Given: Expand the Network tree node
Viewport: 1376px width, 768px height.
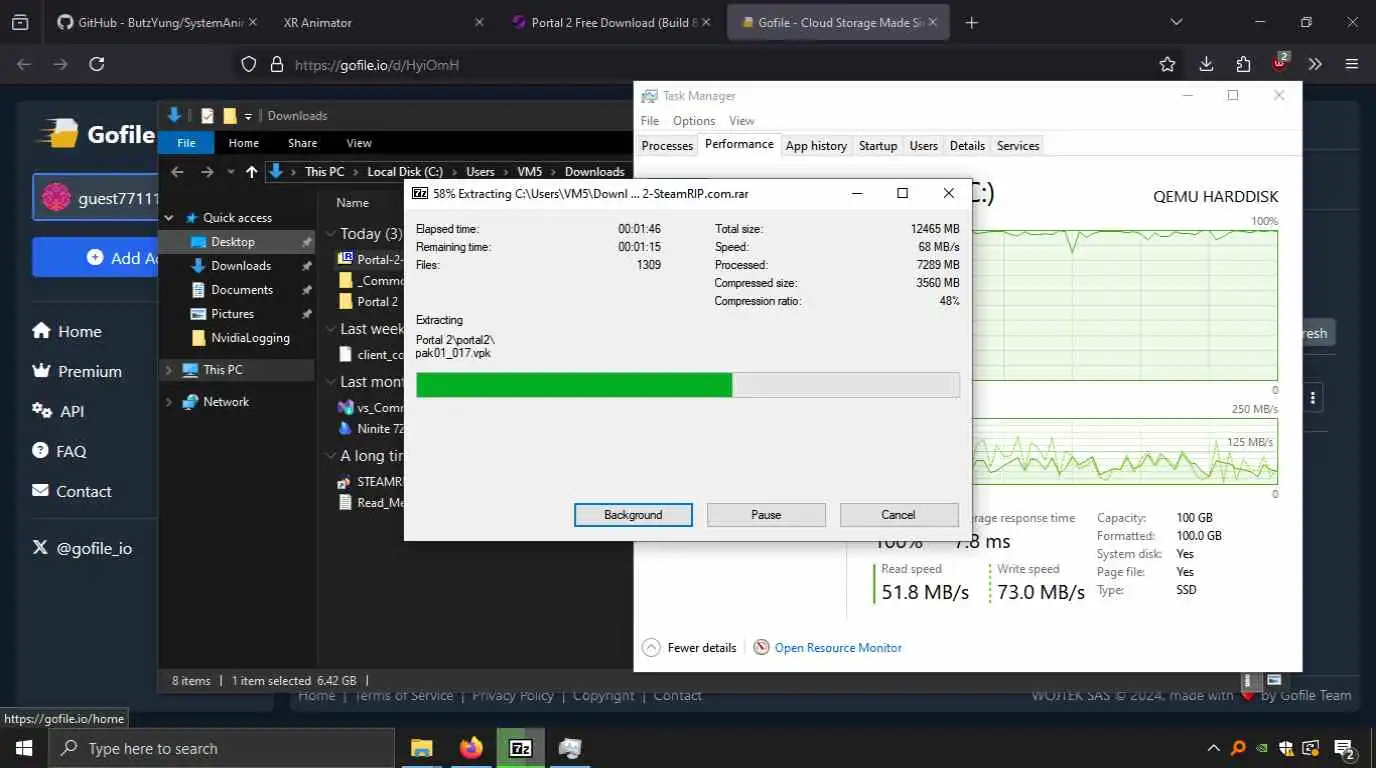Looking at the screenshot, I should click(168, 402).
